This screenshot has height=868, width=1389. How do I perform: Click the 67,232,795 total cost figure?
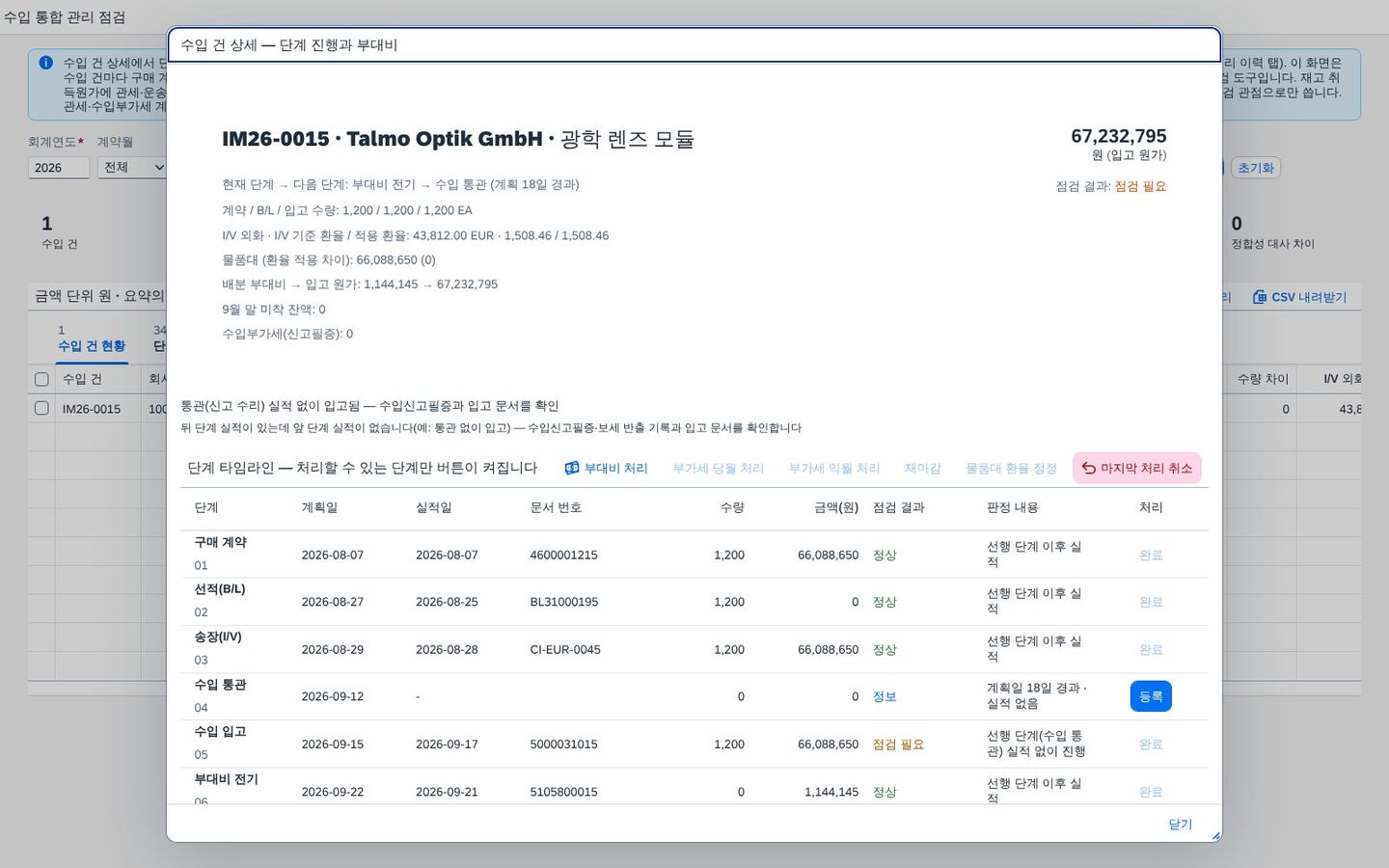1119,136
